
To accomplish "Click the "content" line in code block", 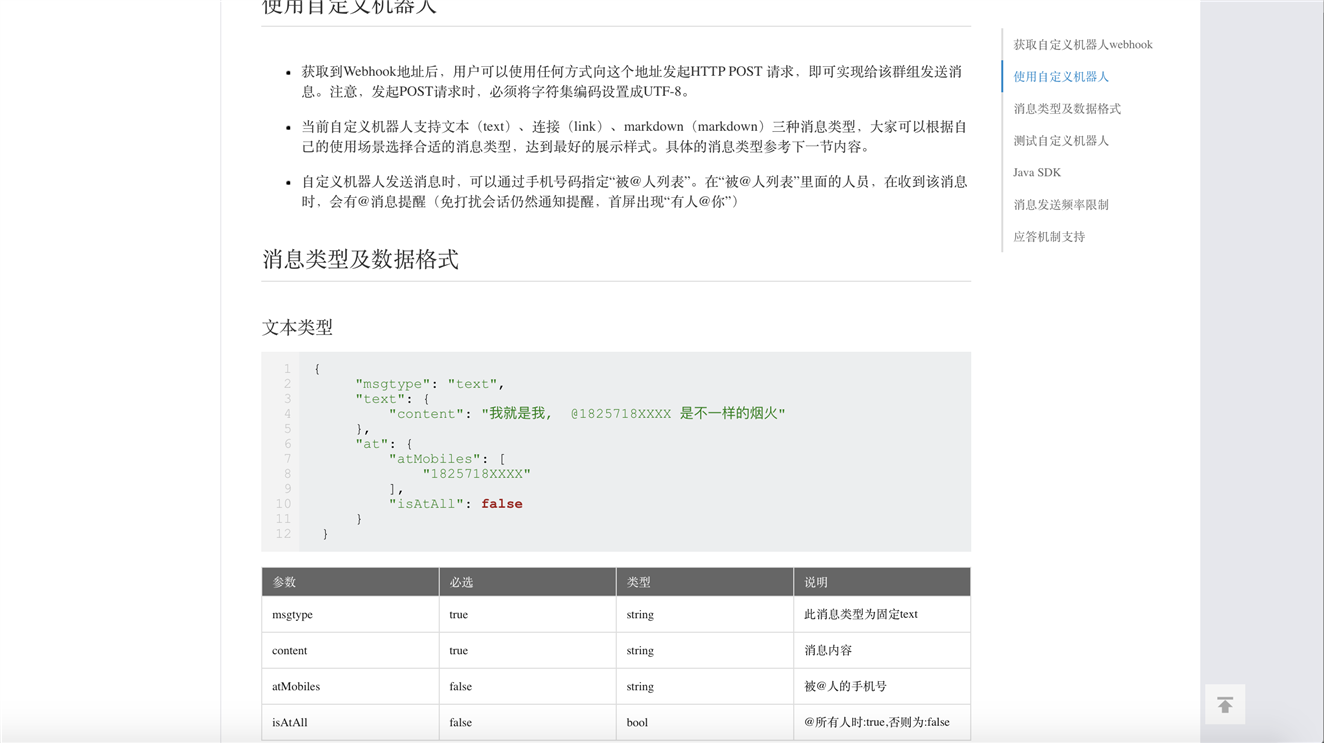I will click(587, 414).
